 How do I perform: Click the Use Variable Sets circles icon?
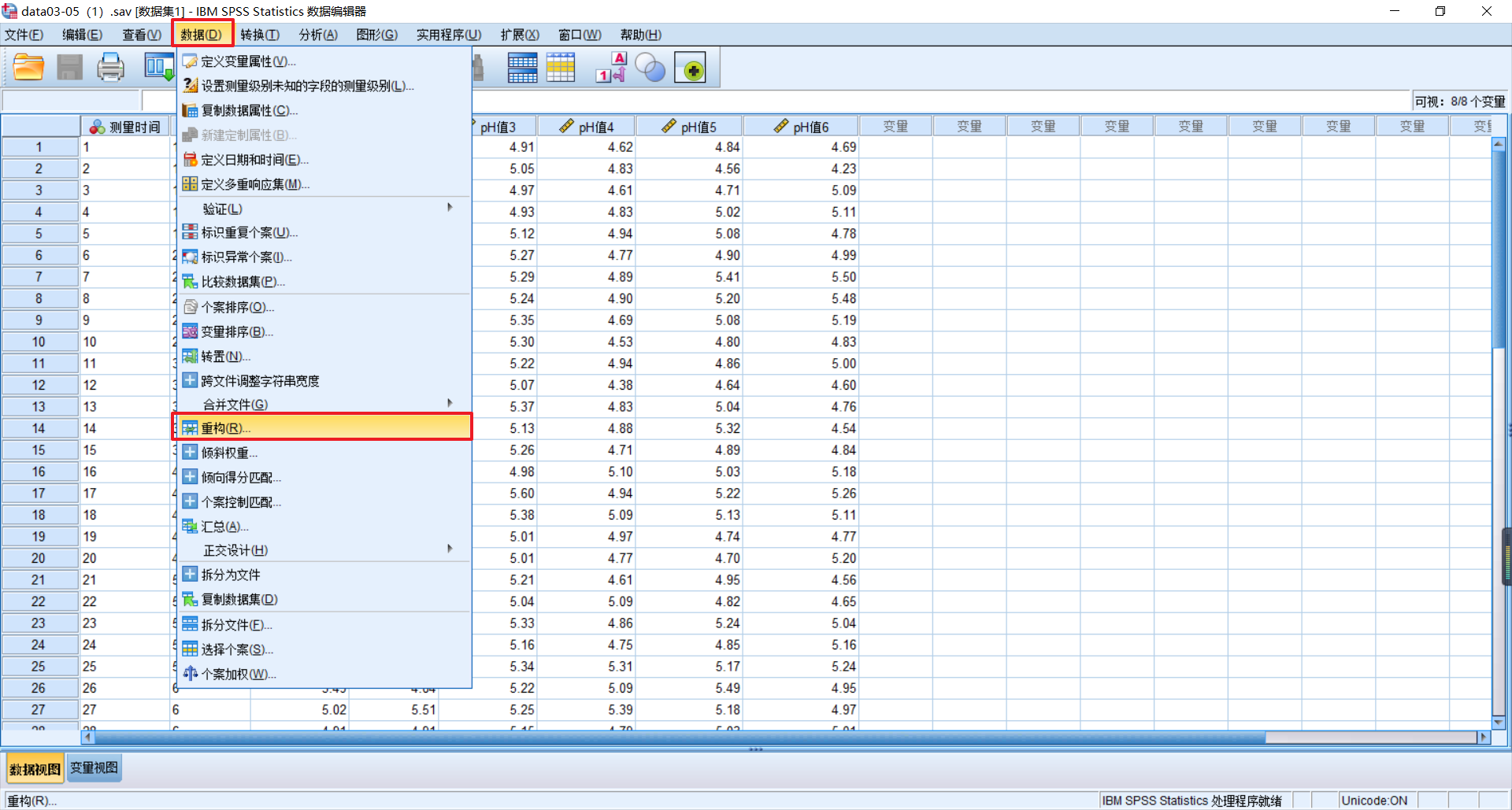(x=650, y=68)
